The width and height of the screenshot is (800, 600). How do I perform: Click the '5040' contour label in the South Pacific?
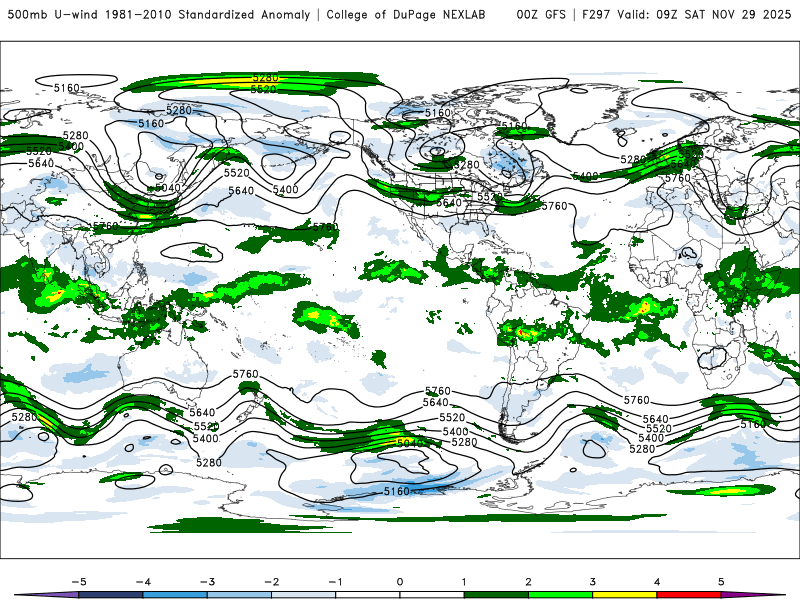(410, 443)
